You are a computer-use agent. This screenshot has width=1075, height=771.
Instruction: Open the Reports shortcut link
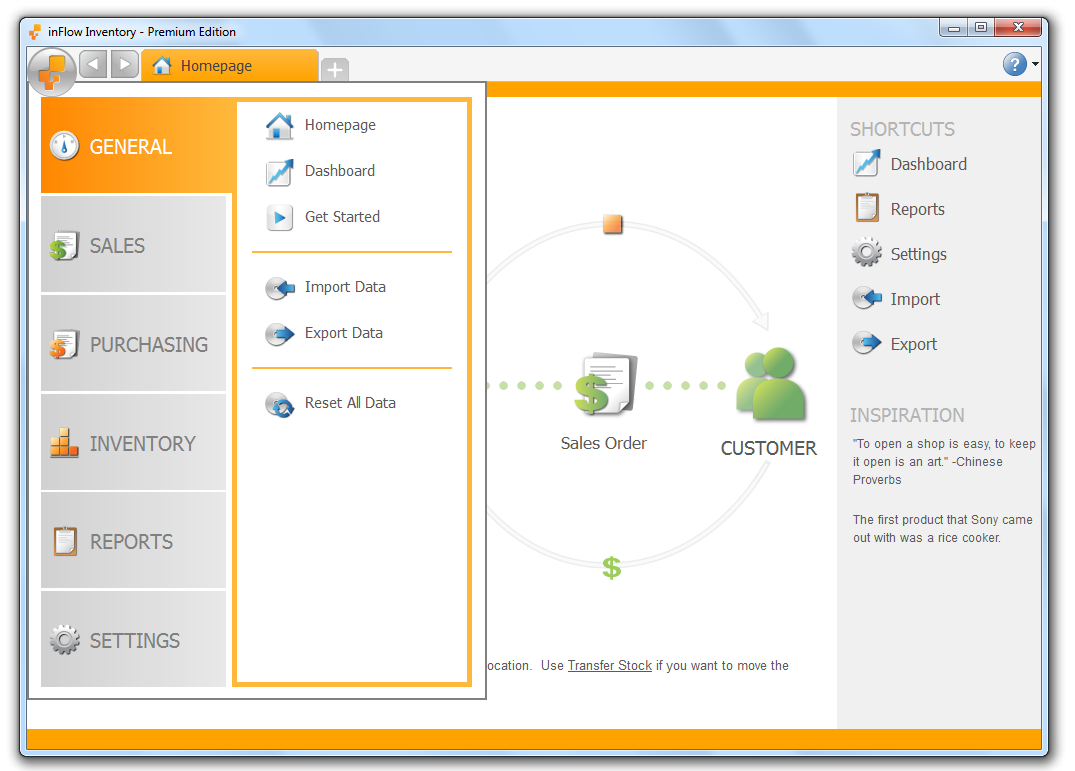click(917, 210)
